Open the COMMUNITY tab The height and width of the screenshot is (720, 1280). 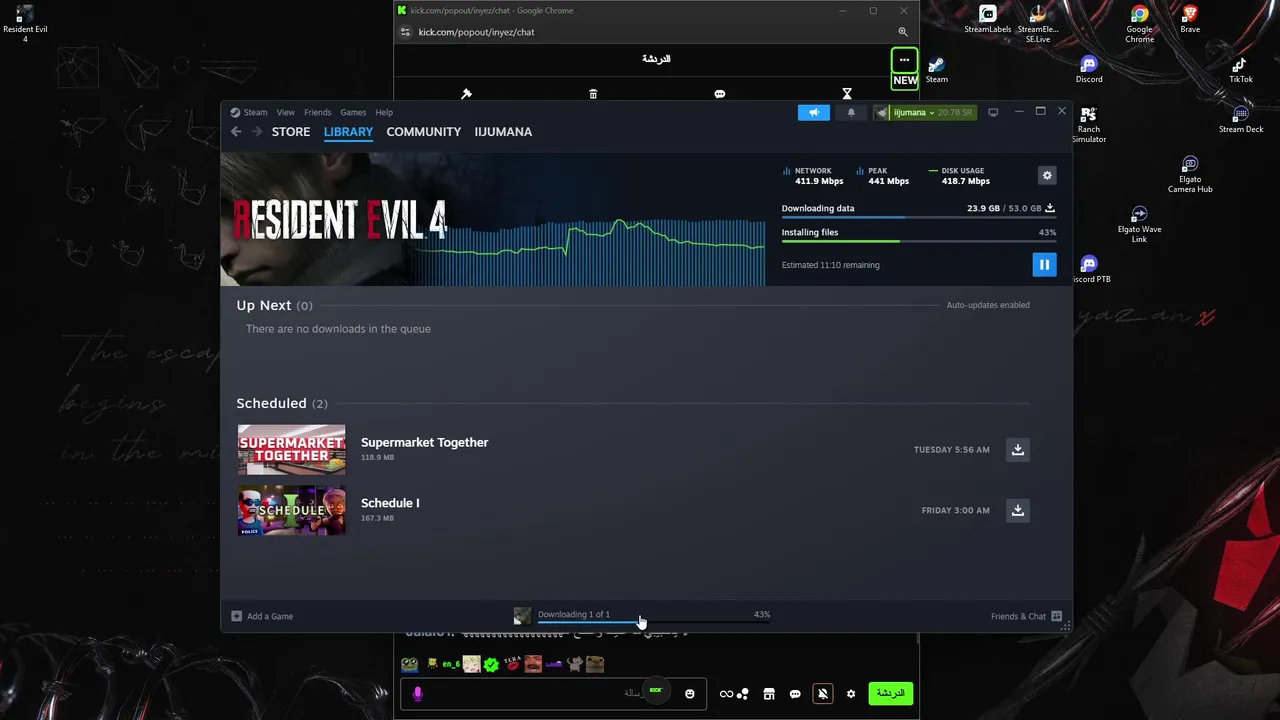tap(424, 131)
